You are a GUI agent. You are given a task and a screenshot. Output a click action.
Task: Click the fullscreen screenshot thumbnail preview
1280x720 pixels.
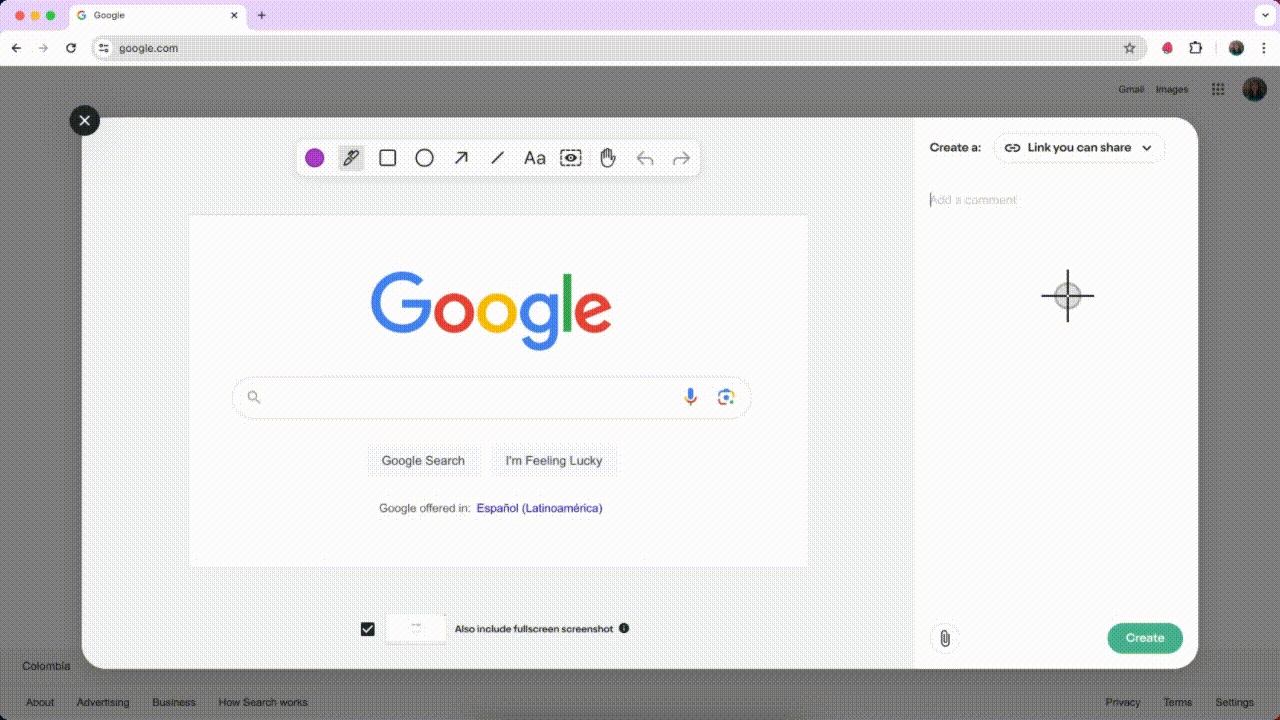(416, 629)
